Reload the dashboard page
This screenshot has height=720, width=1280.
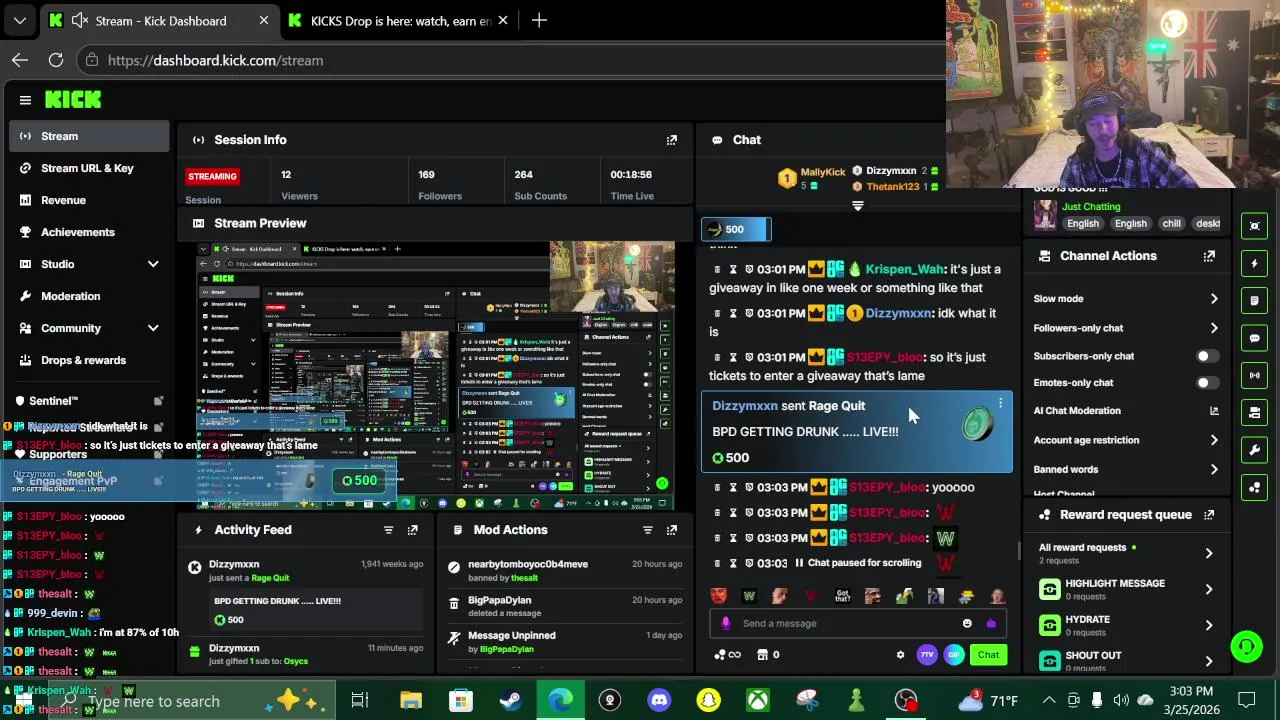click(x=56, y=60)
